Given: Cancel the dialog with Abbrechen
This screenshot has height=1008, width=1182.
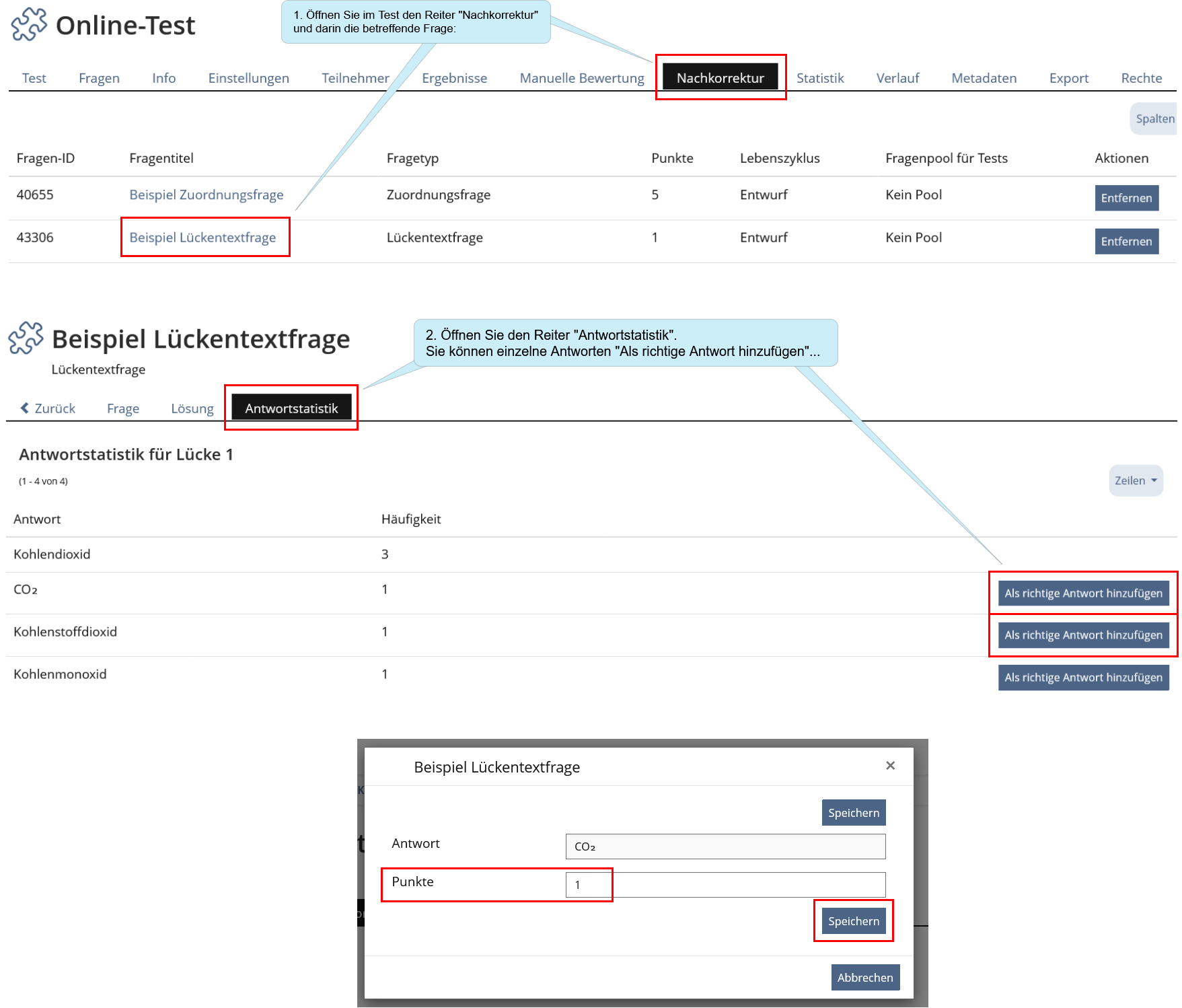Looking at the screenshot, I should coord(864,978).
